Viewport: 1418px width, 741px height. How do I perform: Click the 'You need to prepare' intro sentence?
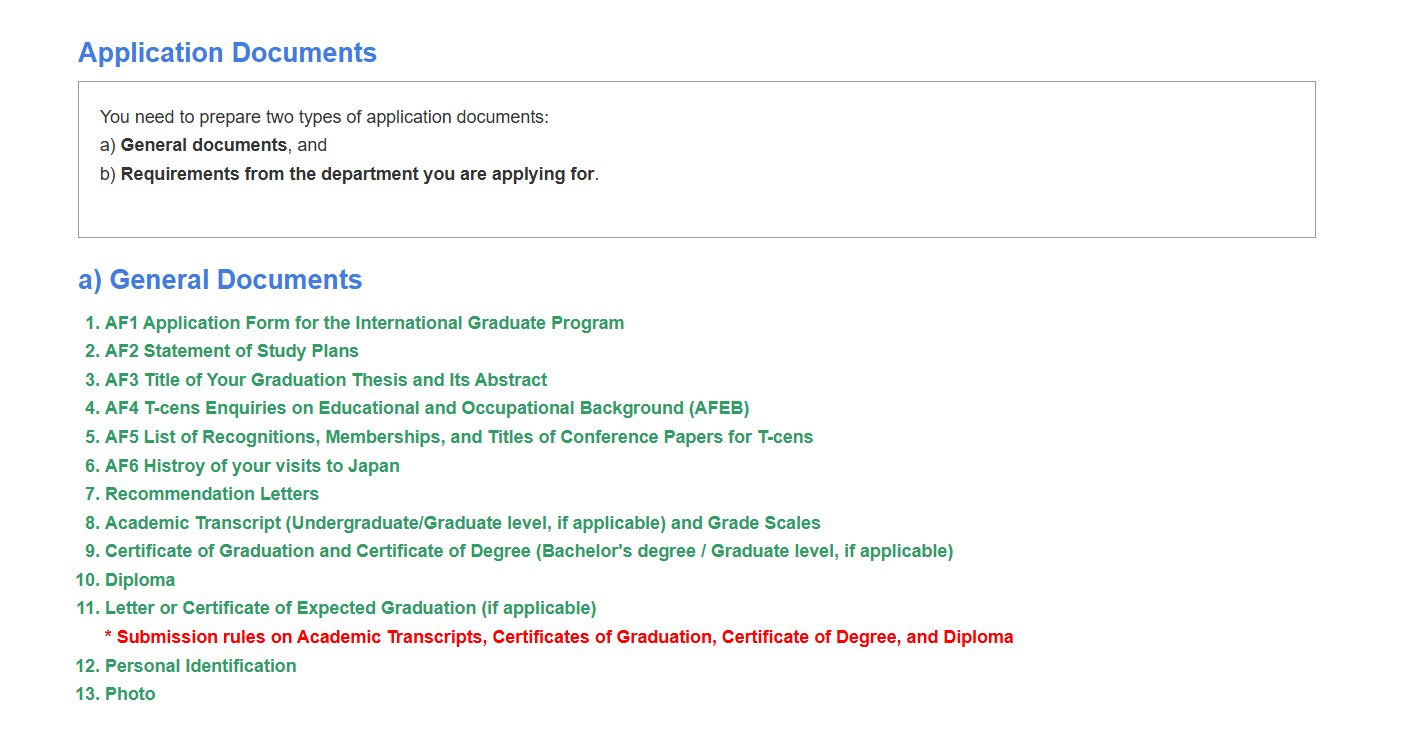pos(324,117)
